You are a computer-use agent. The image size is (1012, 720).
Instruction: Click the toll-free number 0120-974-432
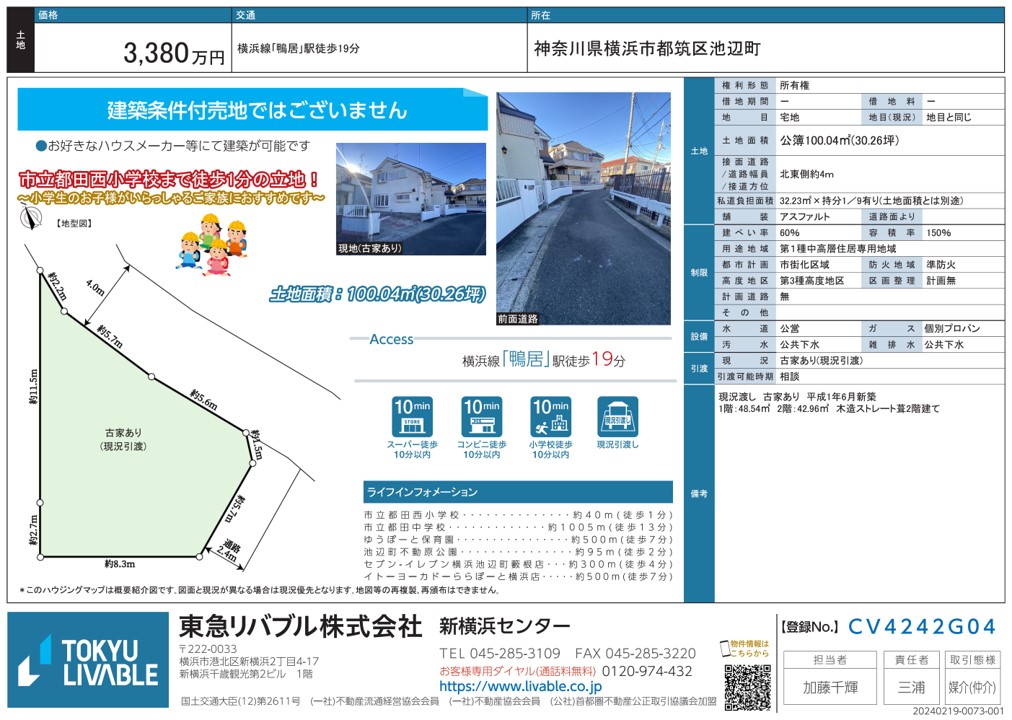635,671
